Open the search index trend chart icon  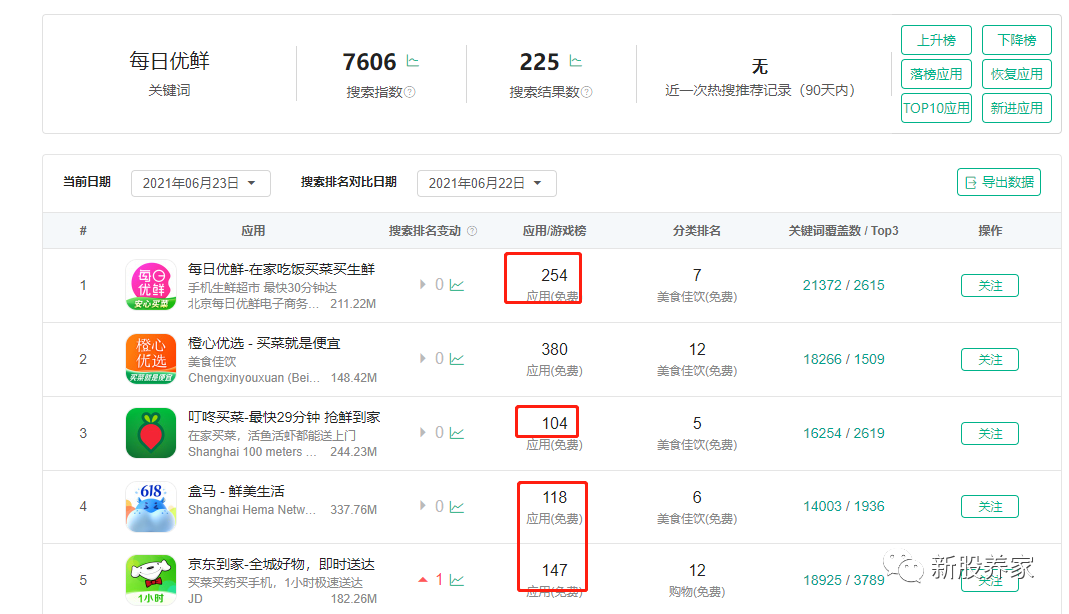coord(412,61)
